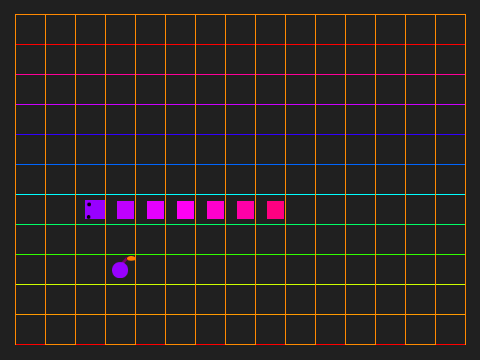Click the snake's last tail segment
480x360 pixels.
pyautogui.click(x=275, y=210)
